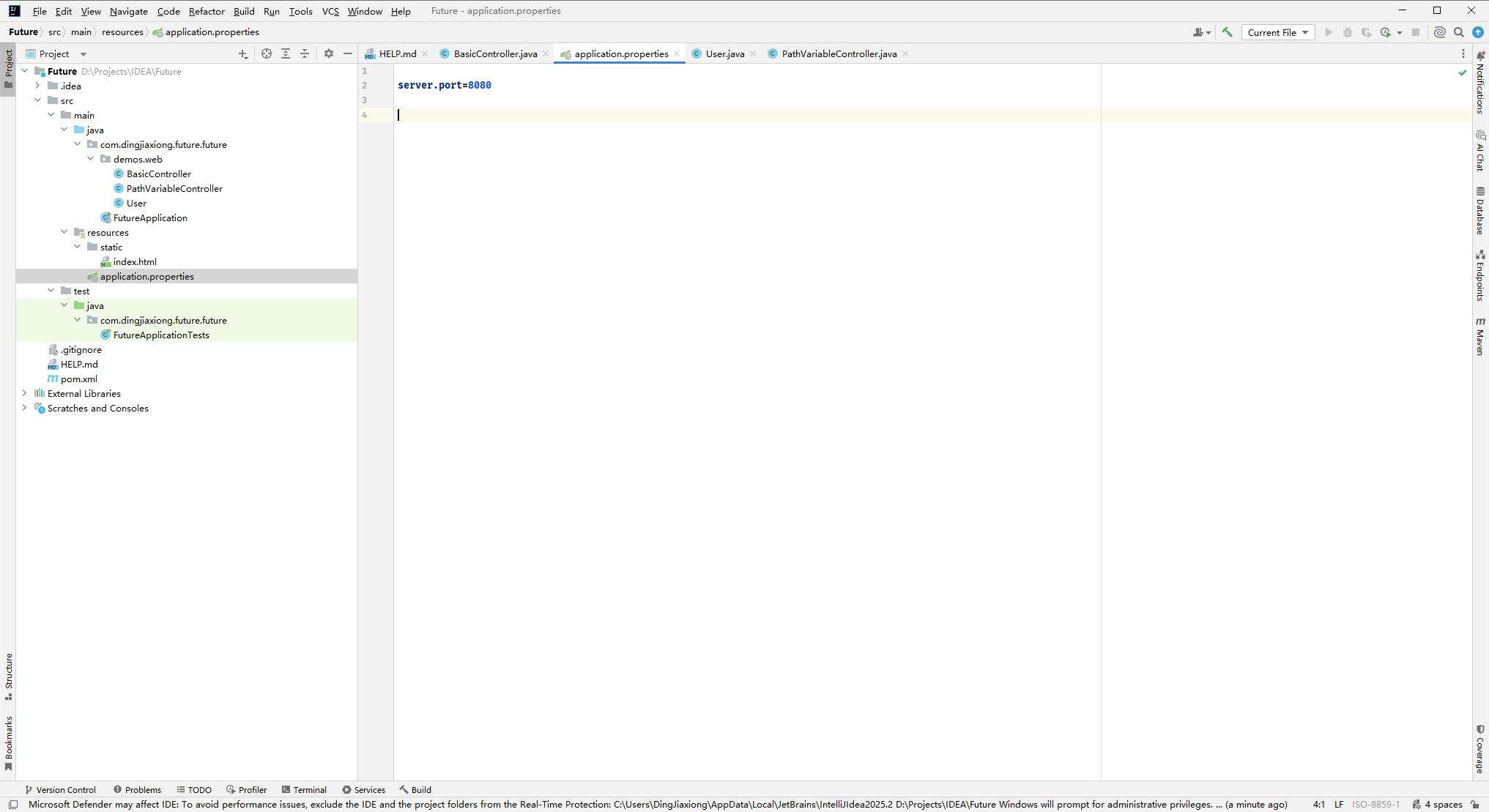Click the updates available icon in toolbar
Image resolution: width=1489 pixels, height=812 pixels.
[x=1478, y=32]
